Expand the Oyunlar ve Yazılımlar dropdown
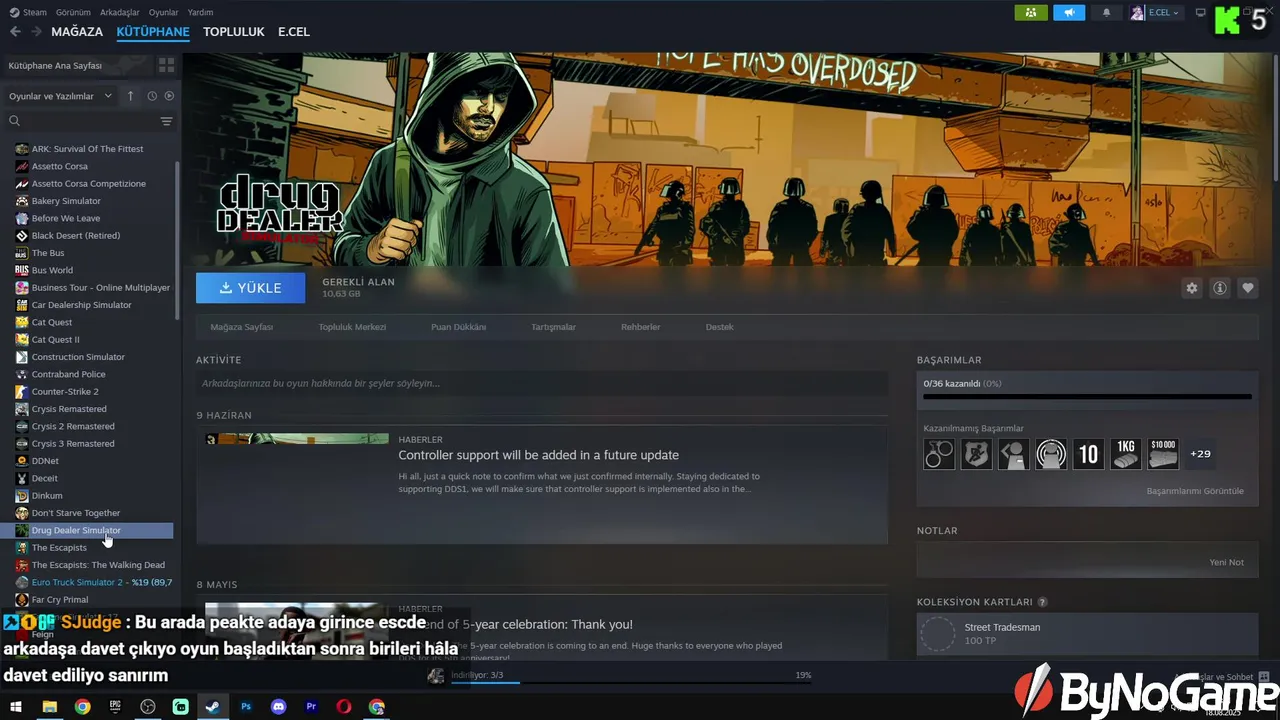This screenshot has width=1280, height=720. [x=60, y=96]
